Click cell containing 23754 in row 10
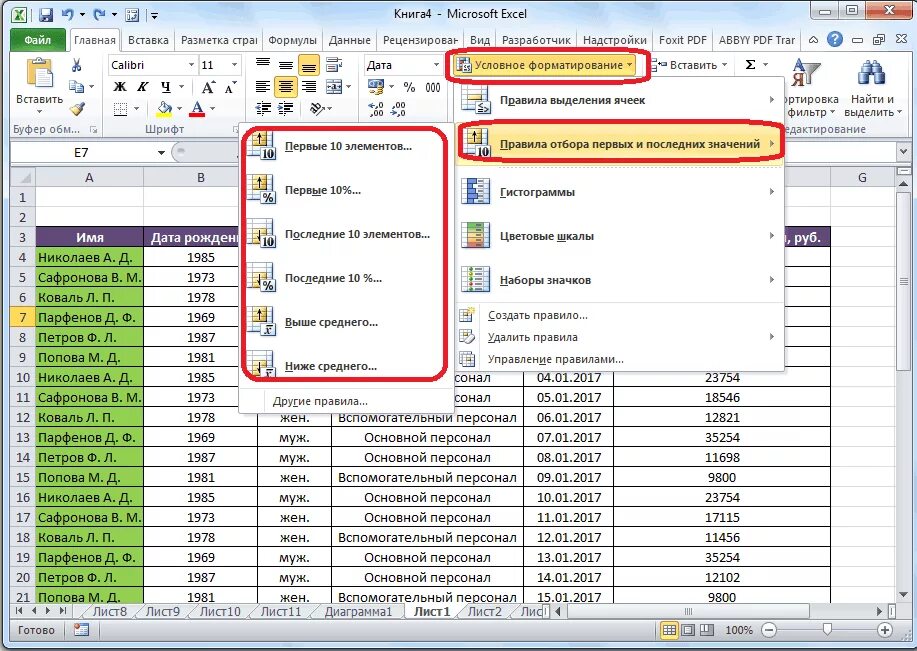 pyautogui.click(x=722, y=378)
